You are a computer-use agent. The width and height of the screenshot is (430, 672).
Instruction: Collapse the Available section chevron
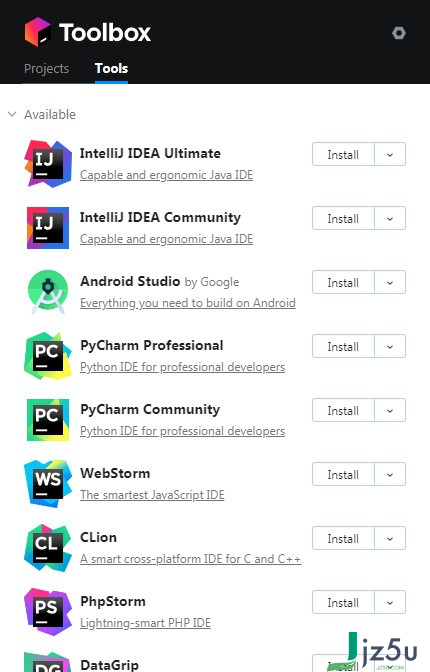coord(12,114)
